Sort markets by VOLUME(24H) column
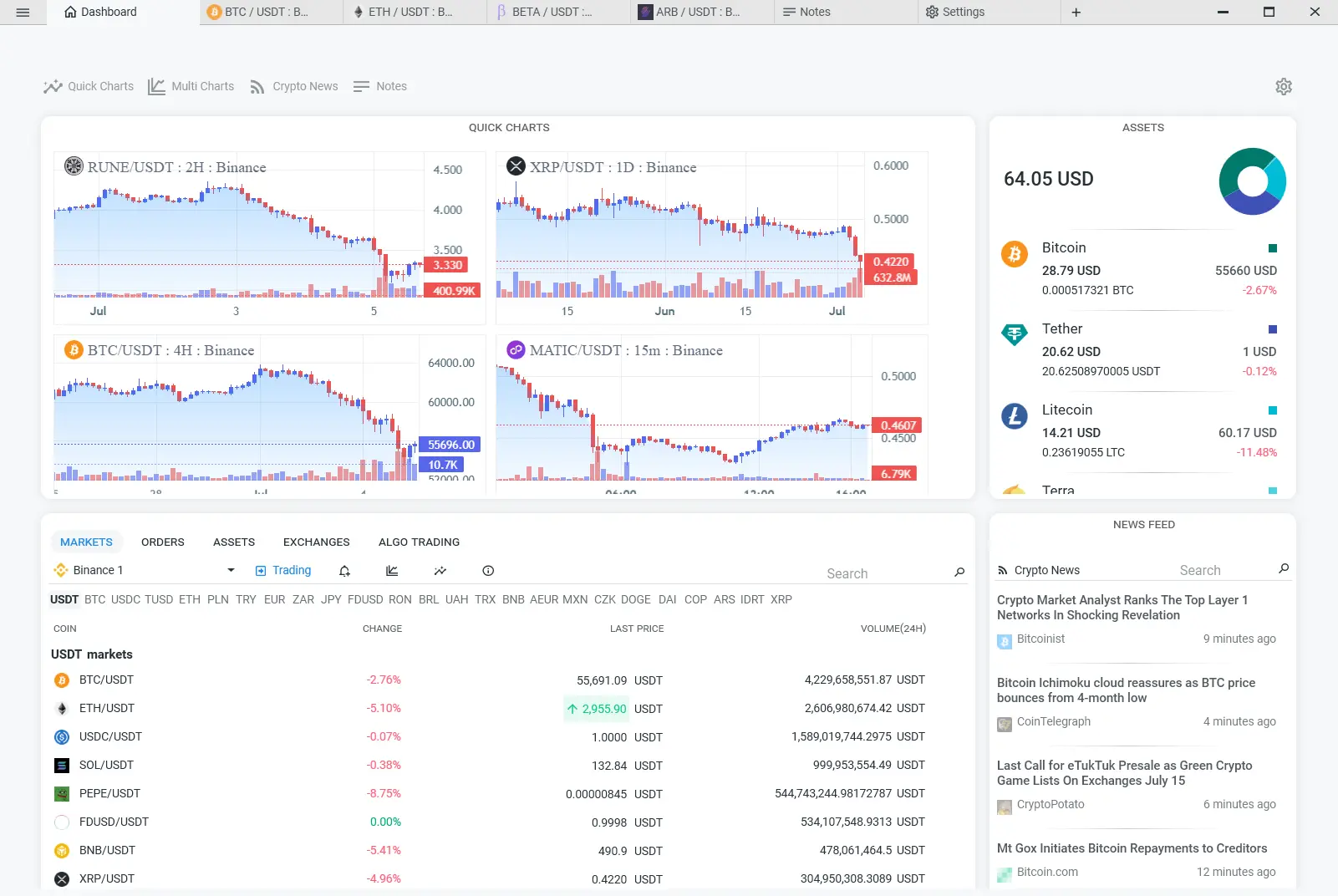Screen dimensions: 1338x896 (893, 629)
